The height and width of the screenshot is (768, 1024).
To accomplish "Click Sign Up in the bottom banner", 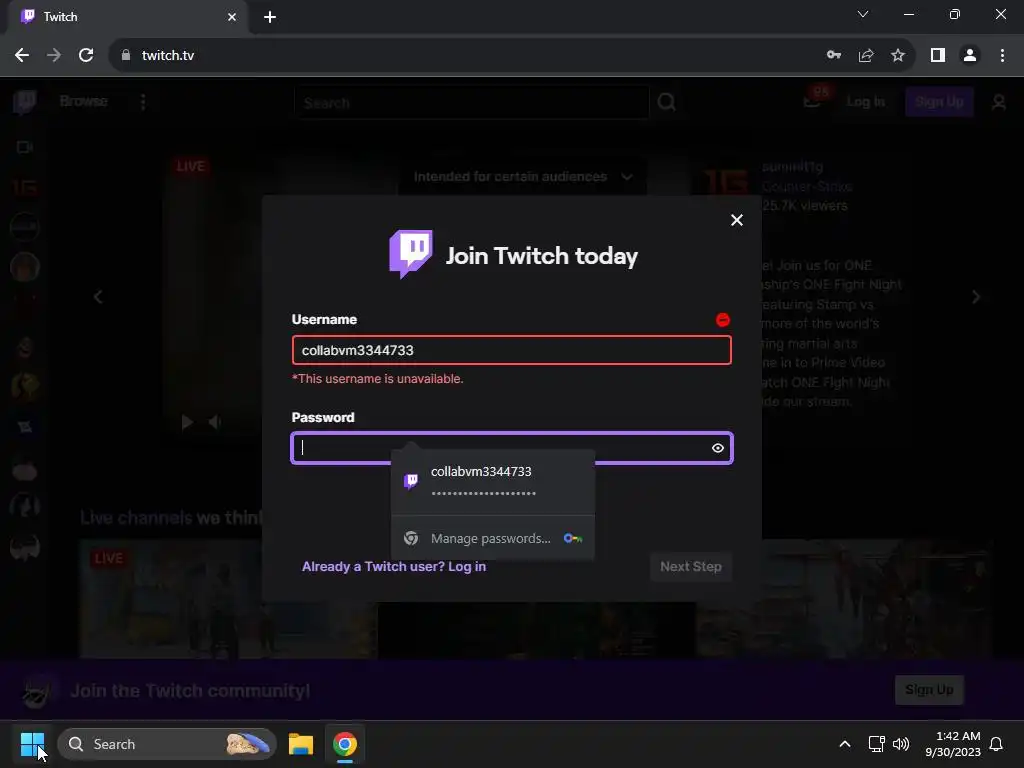I will pos(929,690).
